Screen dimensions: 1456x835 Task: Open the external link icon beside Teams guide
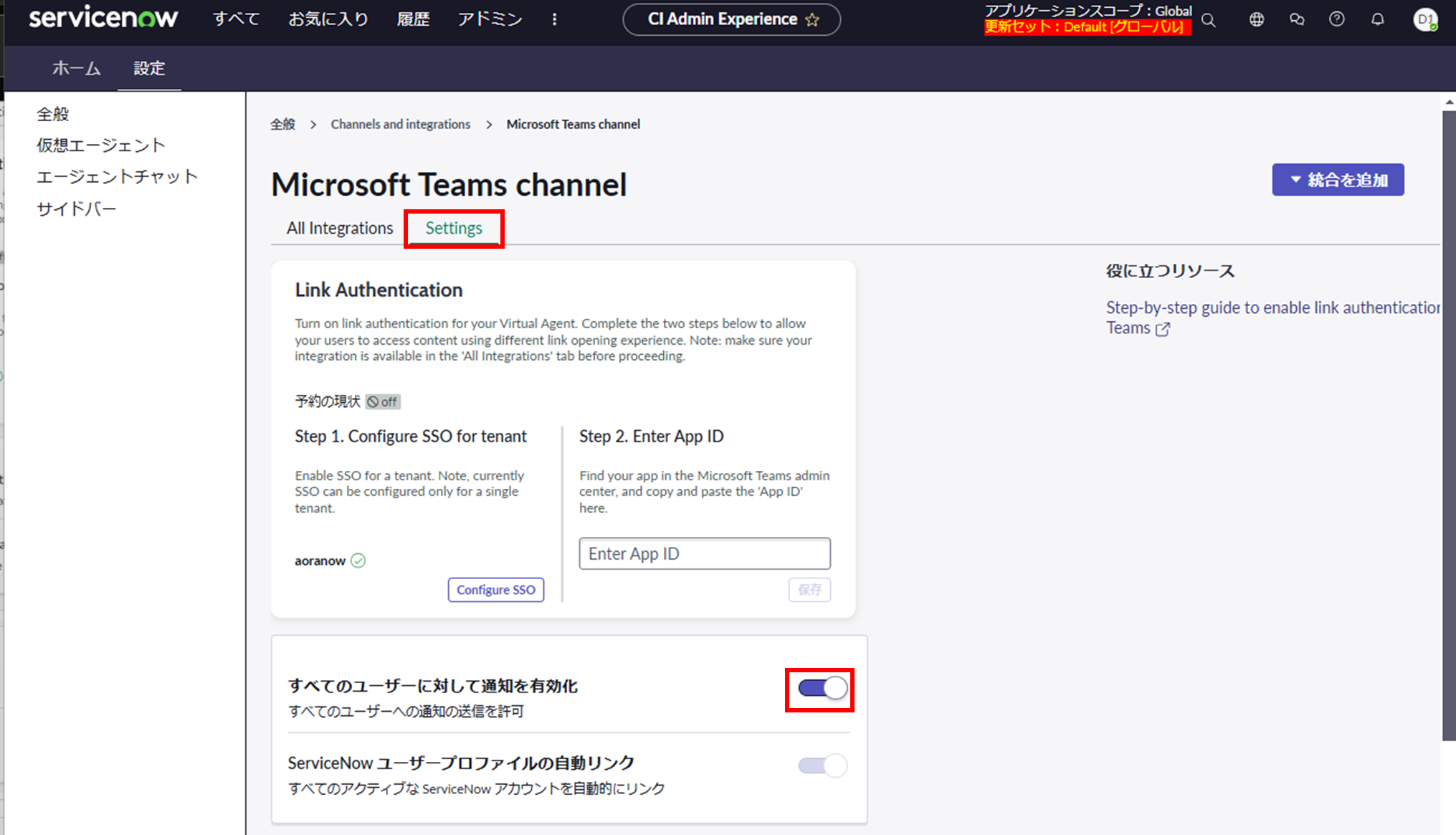point(1164,329)
